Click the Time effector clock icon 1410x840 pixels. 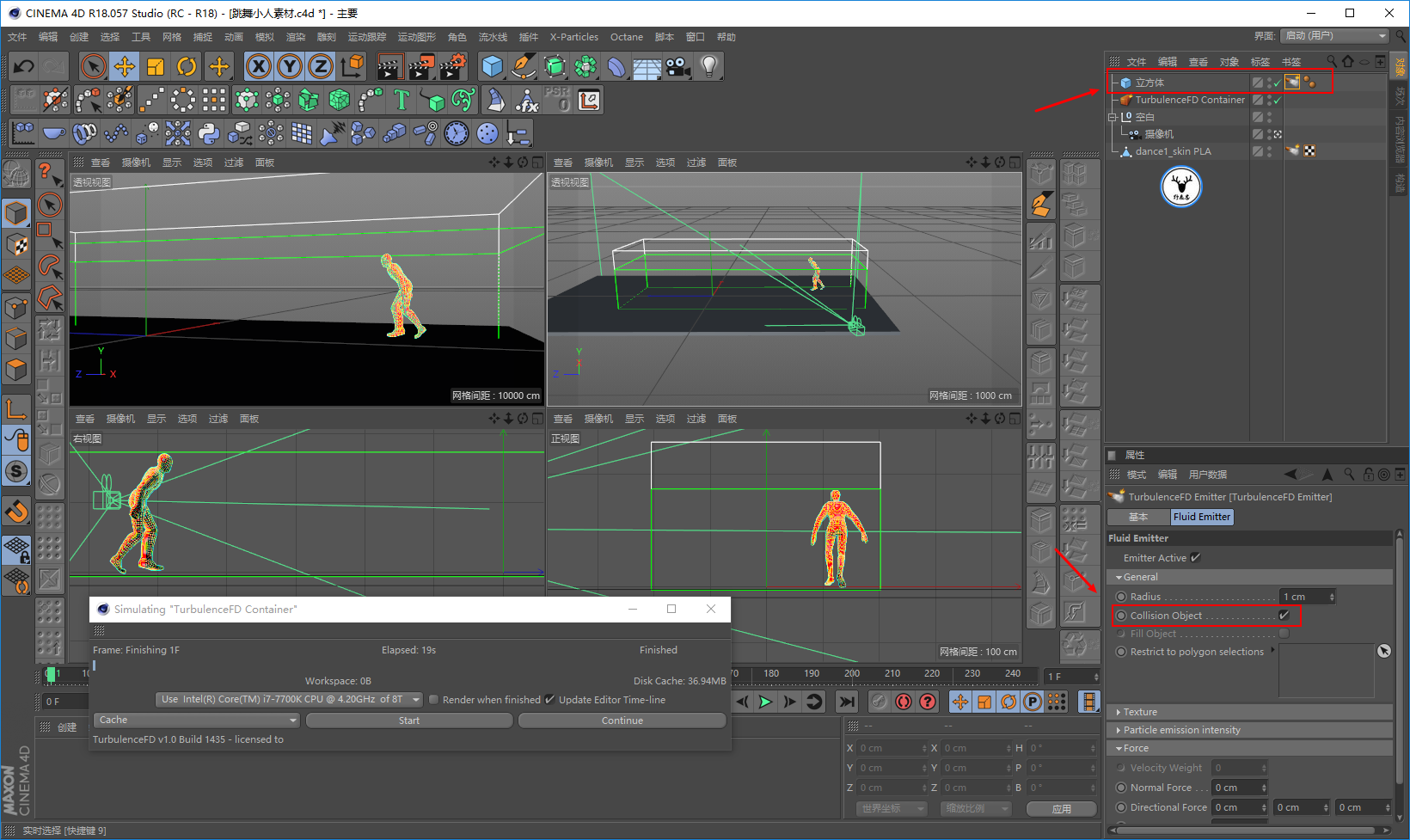point(457,133)
